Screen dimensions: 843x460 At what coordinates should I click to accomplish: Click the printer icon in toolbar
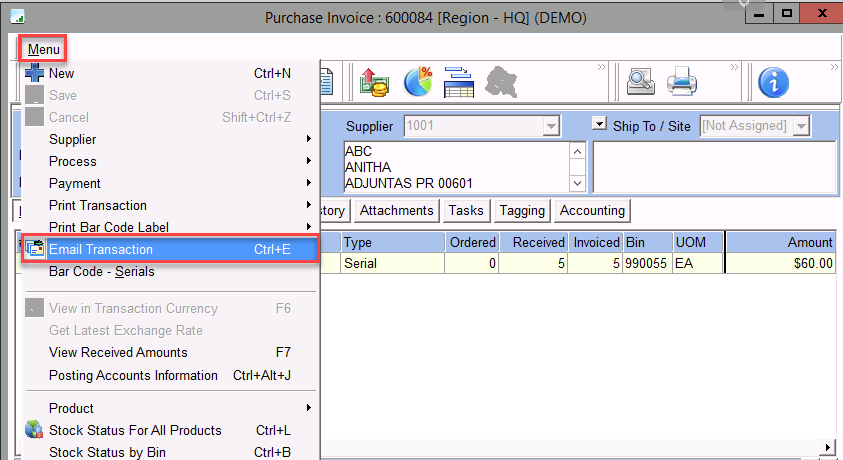pyautogui.click(x=681, y=83)
